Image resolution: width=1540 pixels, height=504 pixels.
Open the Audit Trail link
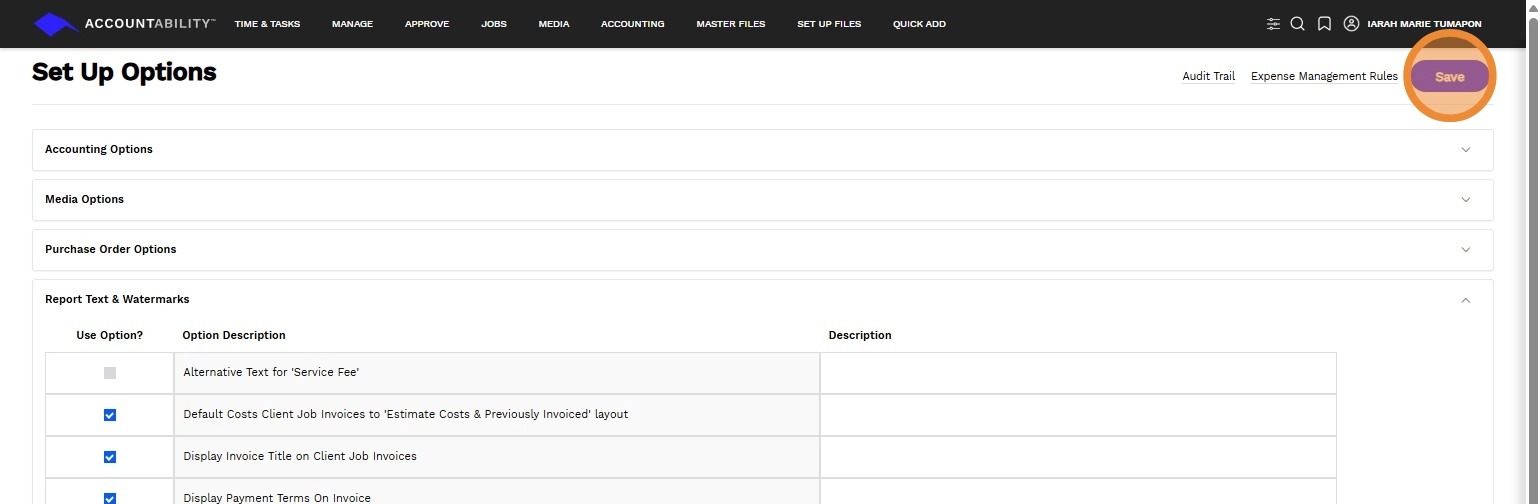click(x=1208, y=76)
